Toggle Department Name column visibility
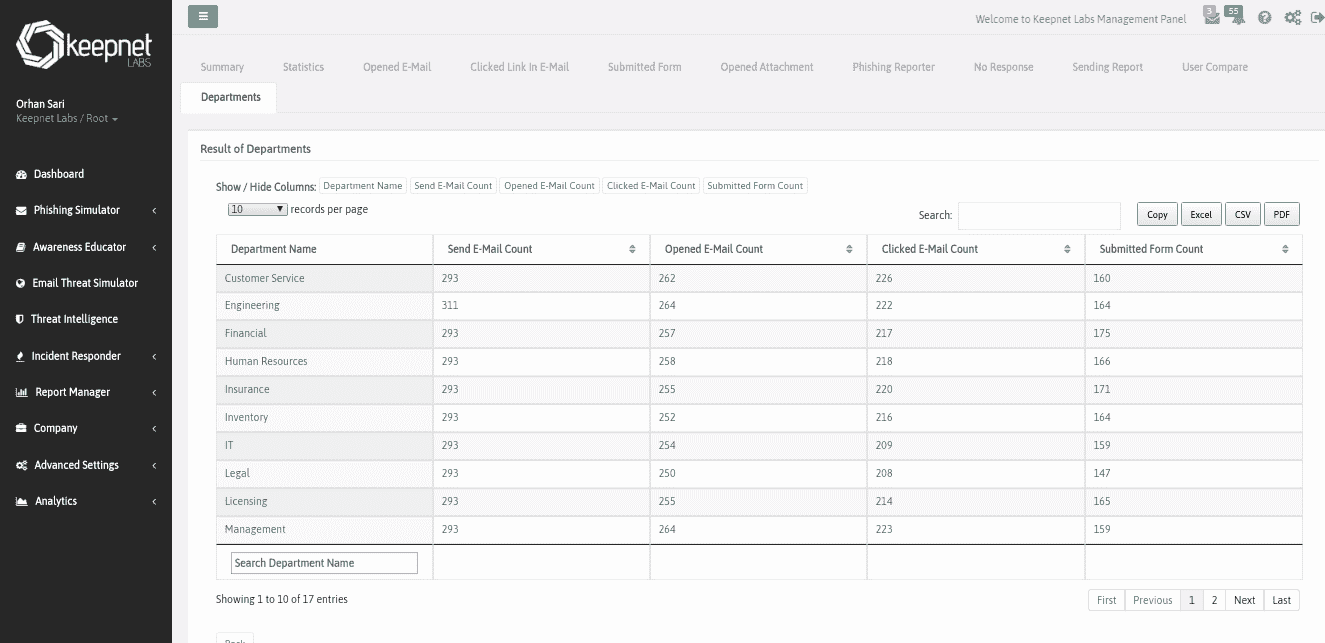1325x643 pixels. pos(362,186)
